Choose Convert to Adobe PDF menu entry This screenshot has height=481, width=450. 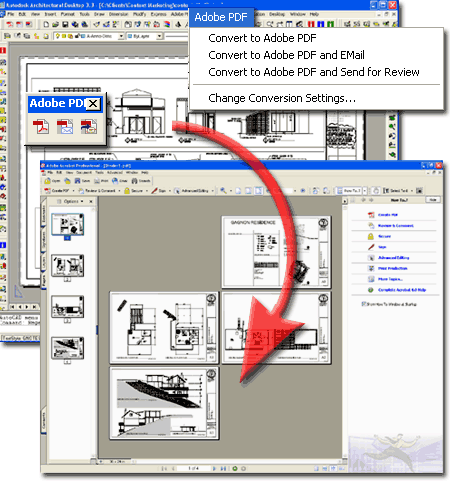pos(262,38)
